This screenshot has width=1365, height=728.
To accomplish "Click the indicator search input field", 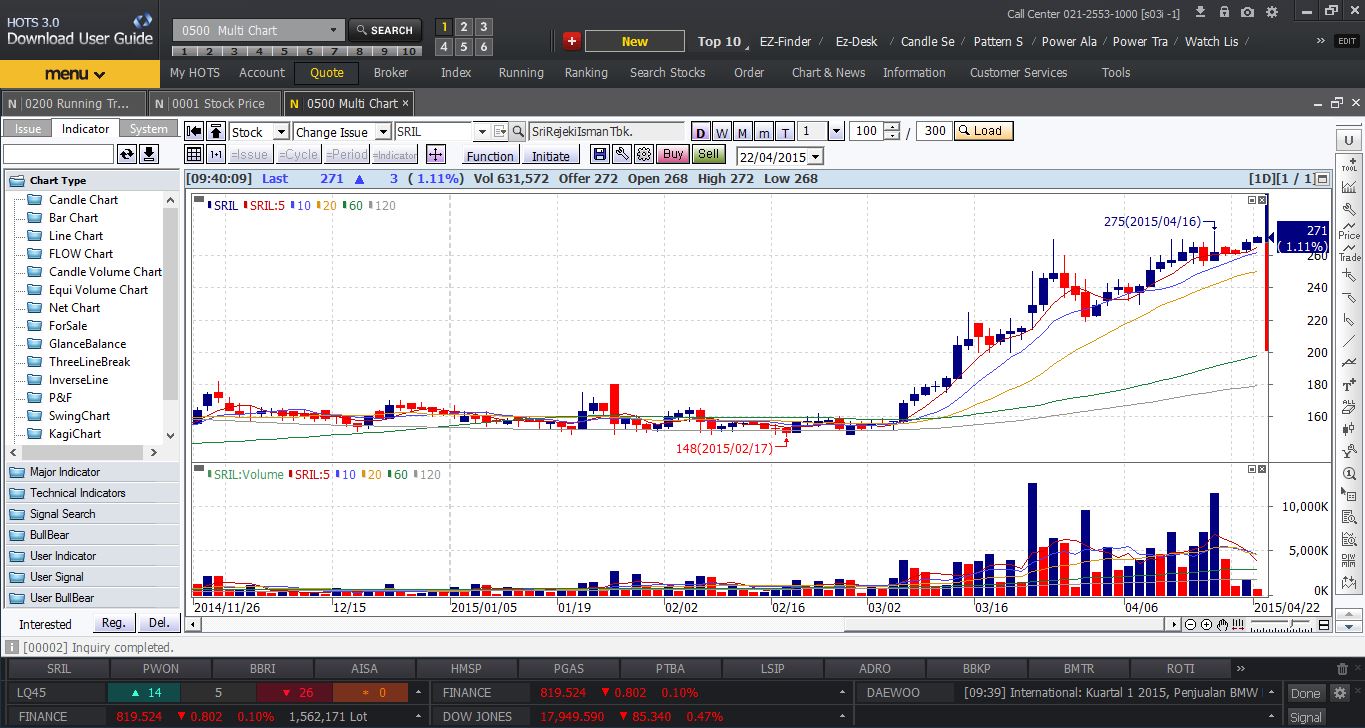I will point(59,154).
